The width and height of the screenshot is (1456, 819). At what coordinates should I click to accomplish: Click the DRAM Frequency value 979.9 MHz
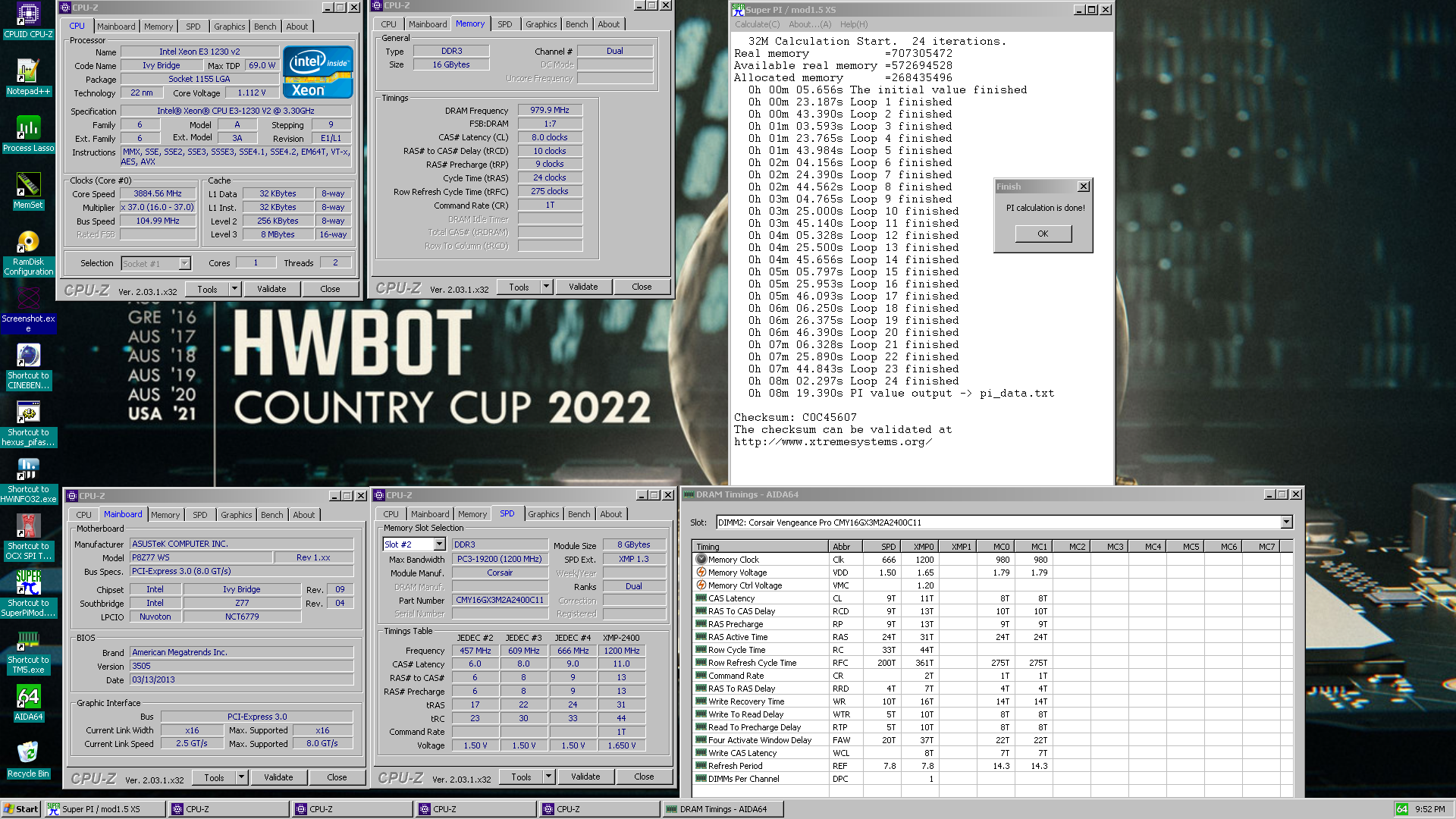click(550, 111)
